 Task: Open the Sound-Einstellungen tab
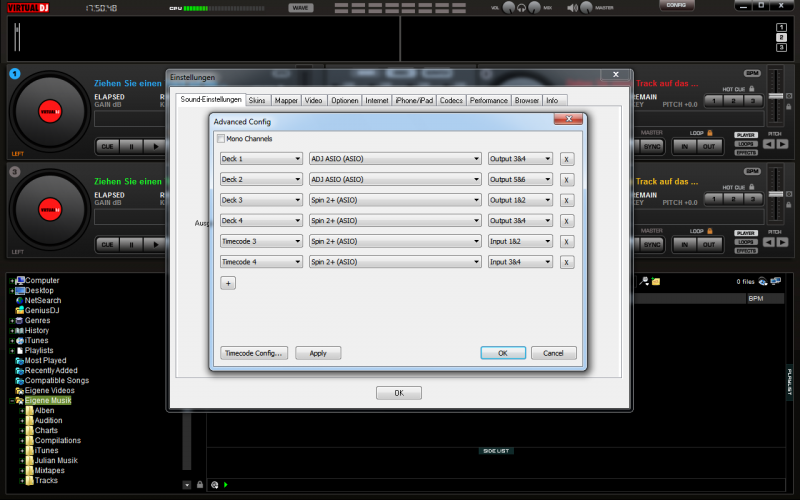211,99
